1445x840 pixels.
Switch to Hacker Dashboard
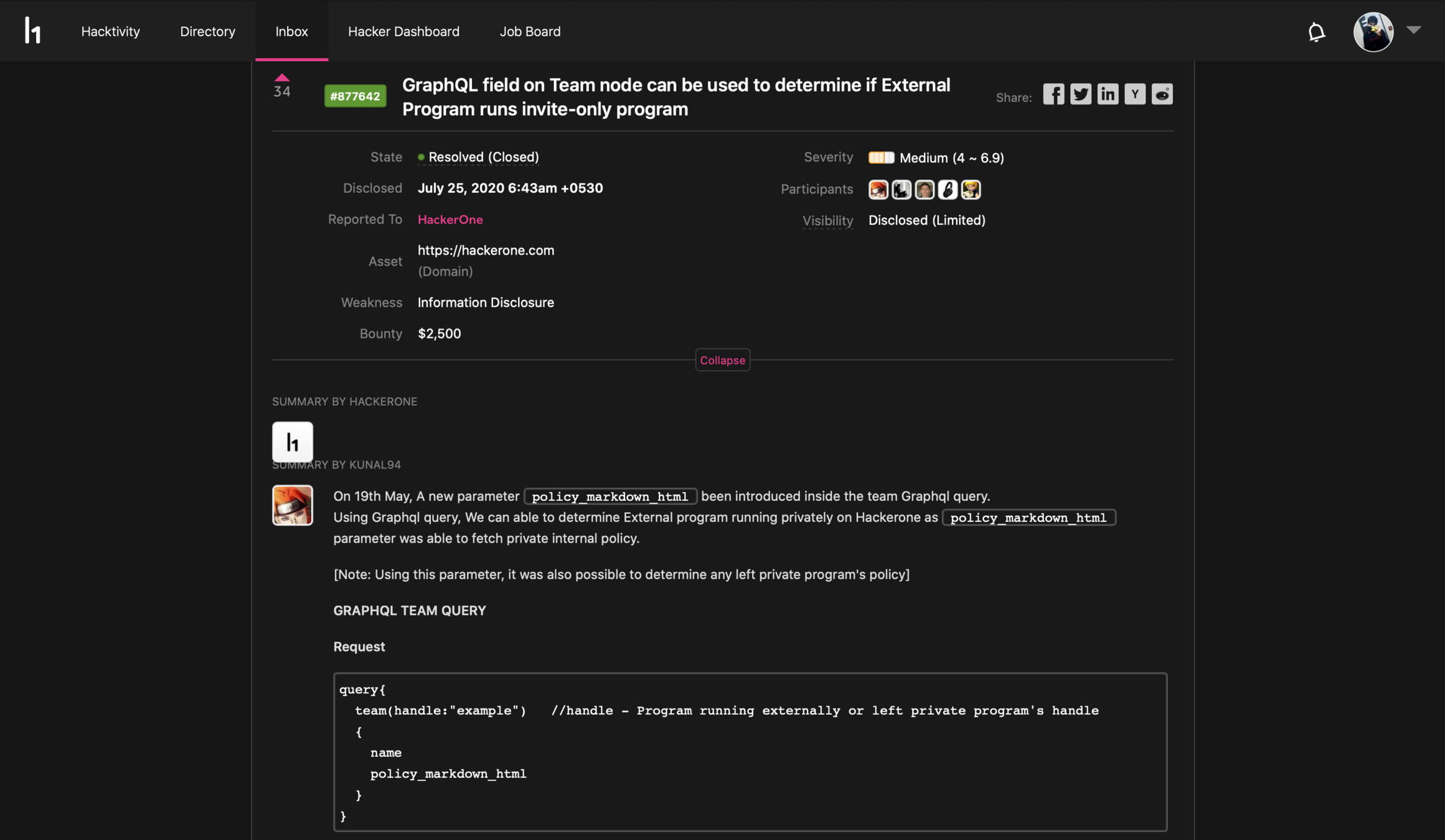tap(403, 31)
